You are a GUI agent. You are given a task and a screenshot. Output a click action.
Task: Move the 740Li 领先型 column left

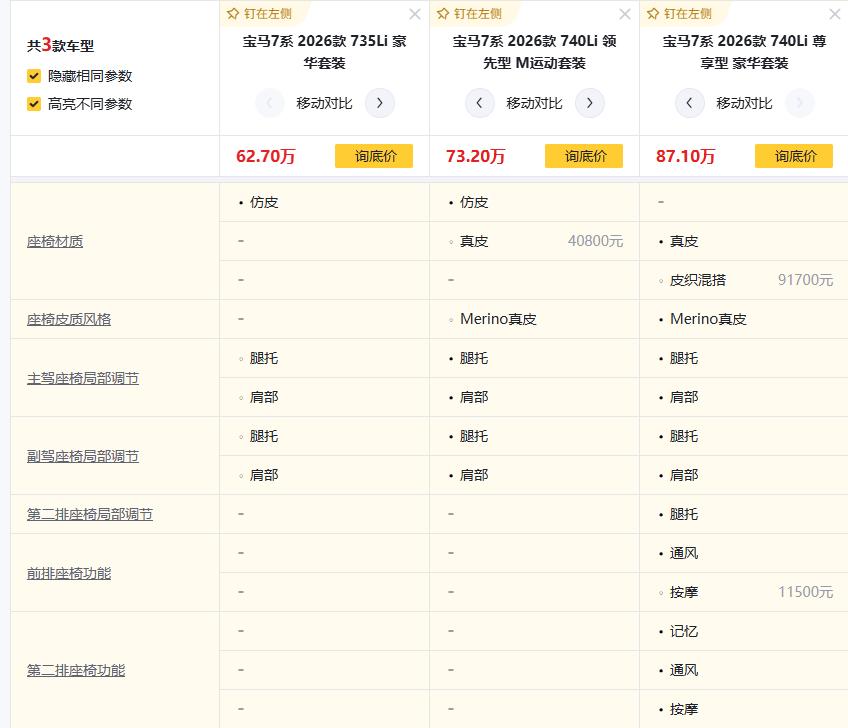479,103
